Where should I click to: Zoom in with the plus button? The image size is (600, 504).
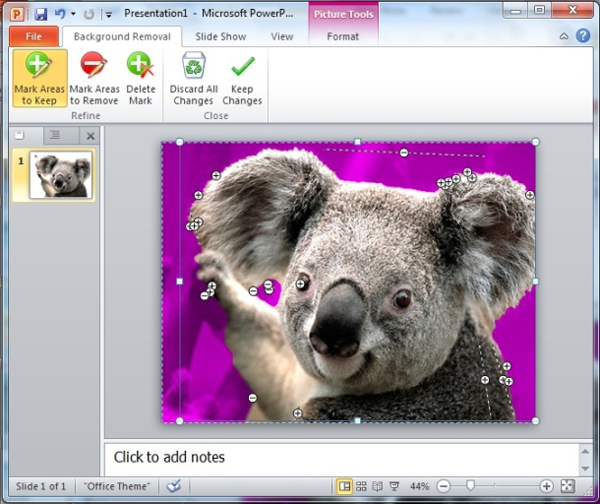coord(546,486)
